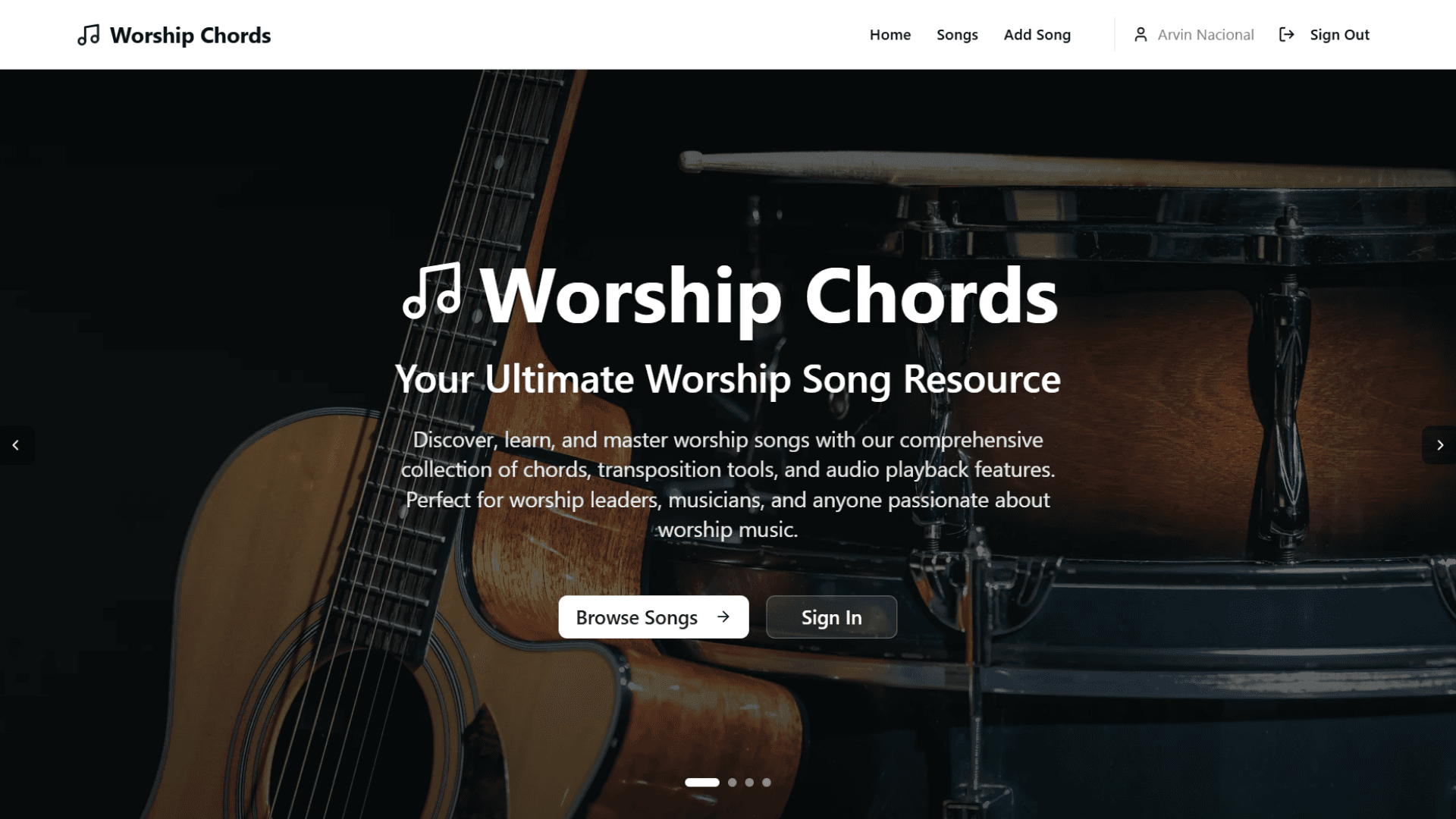
Task: Click the arrow icon inside Browse Songs
Action: click(723, 617)
